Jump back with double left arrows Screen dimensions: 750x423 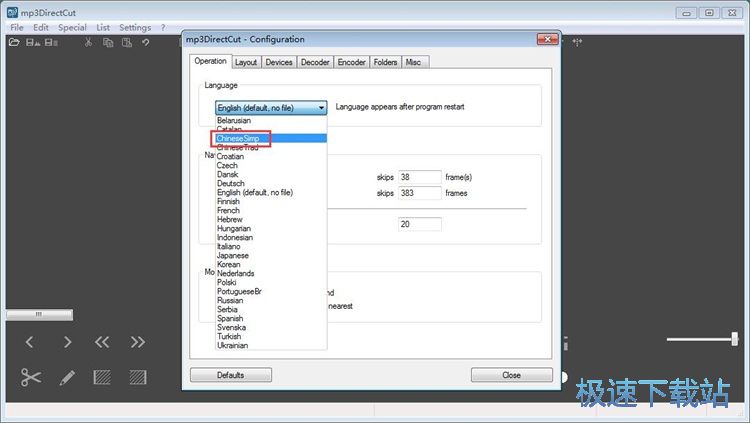102,342
